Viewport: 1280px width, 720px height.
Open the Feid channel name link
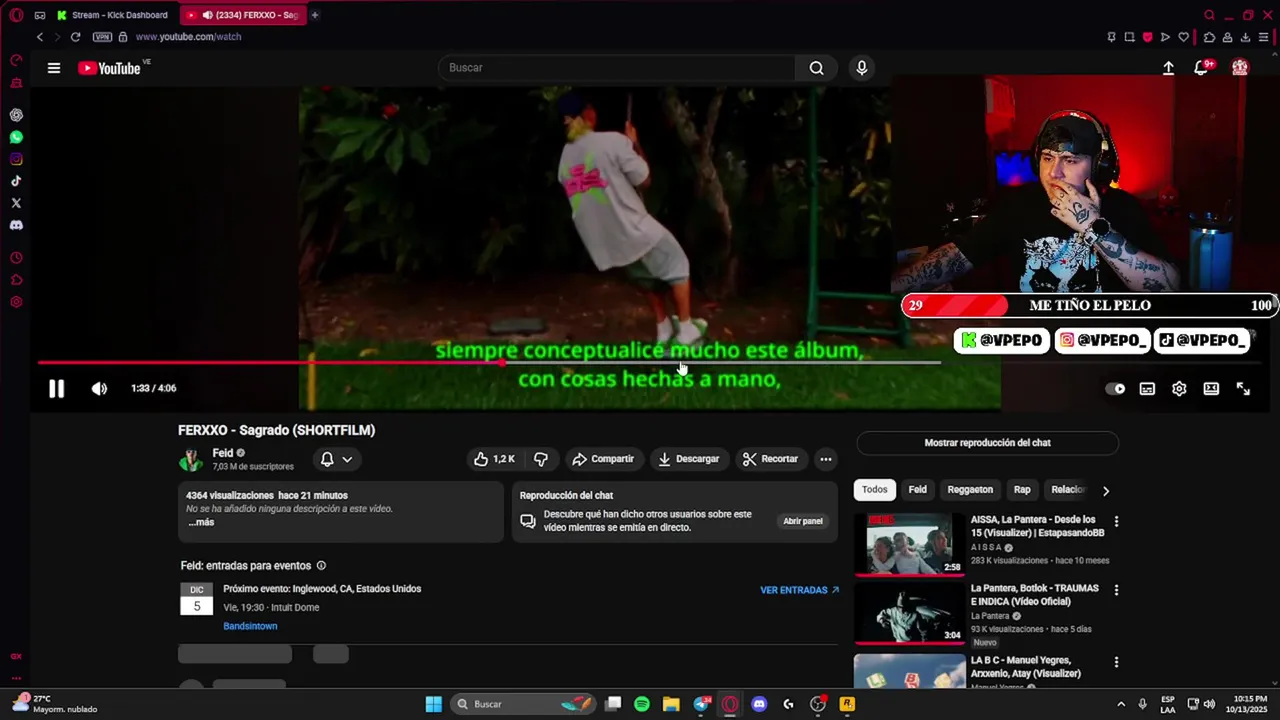click(x=223, y=453)
